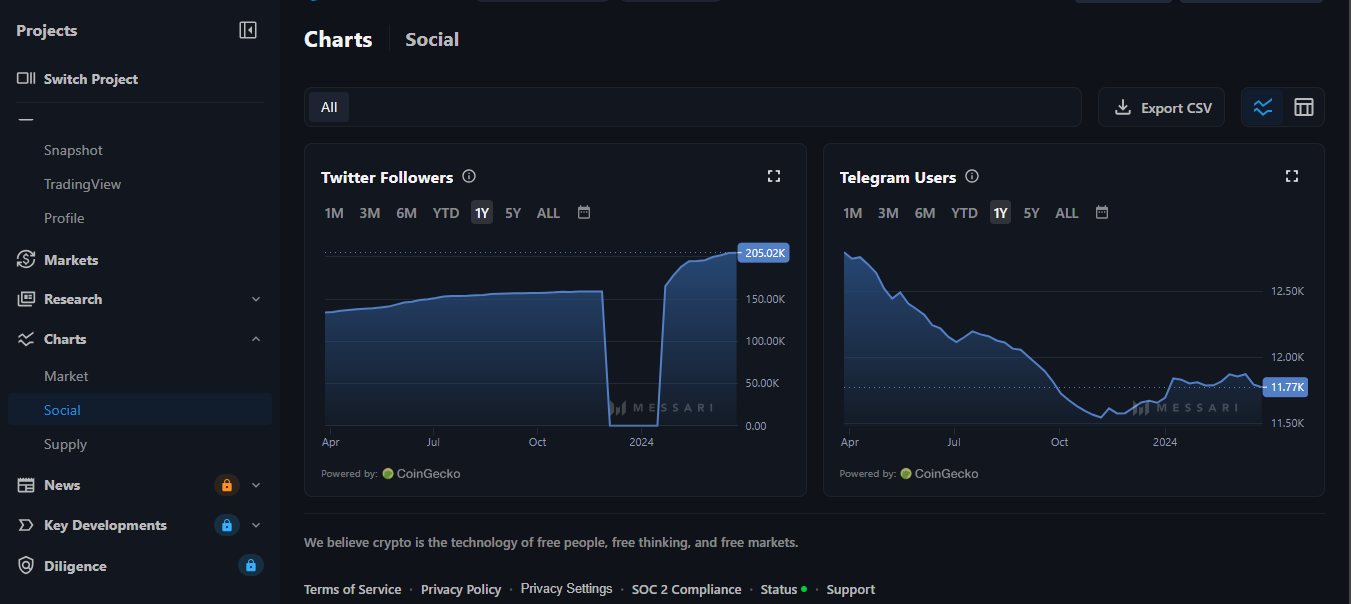Select the All filter chip
The height and width of the screenshot is (604, 1351).
[x=329, y=107]
